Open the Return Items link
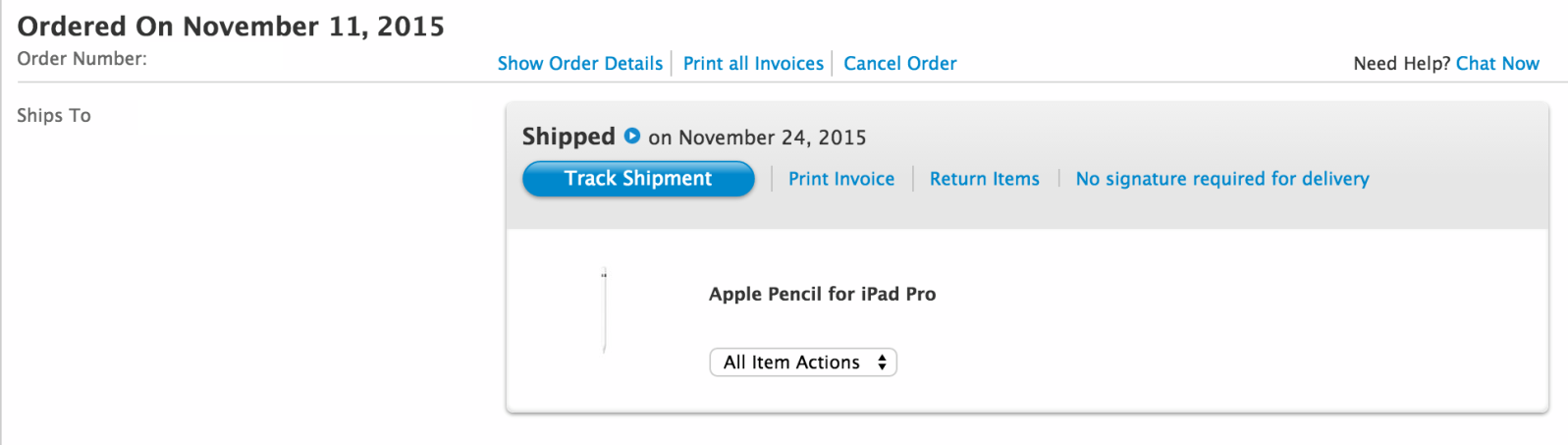 (984, 179)
